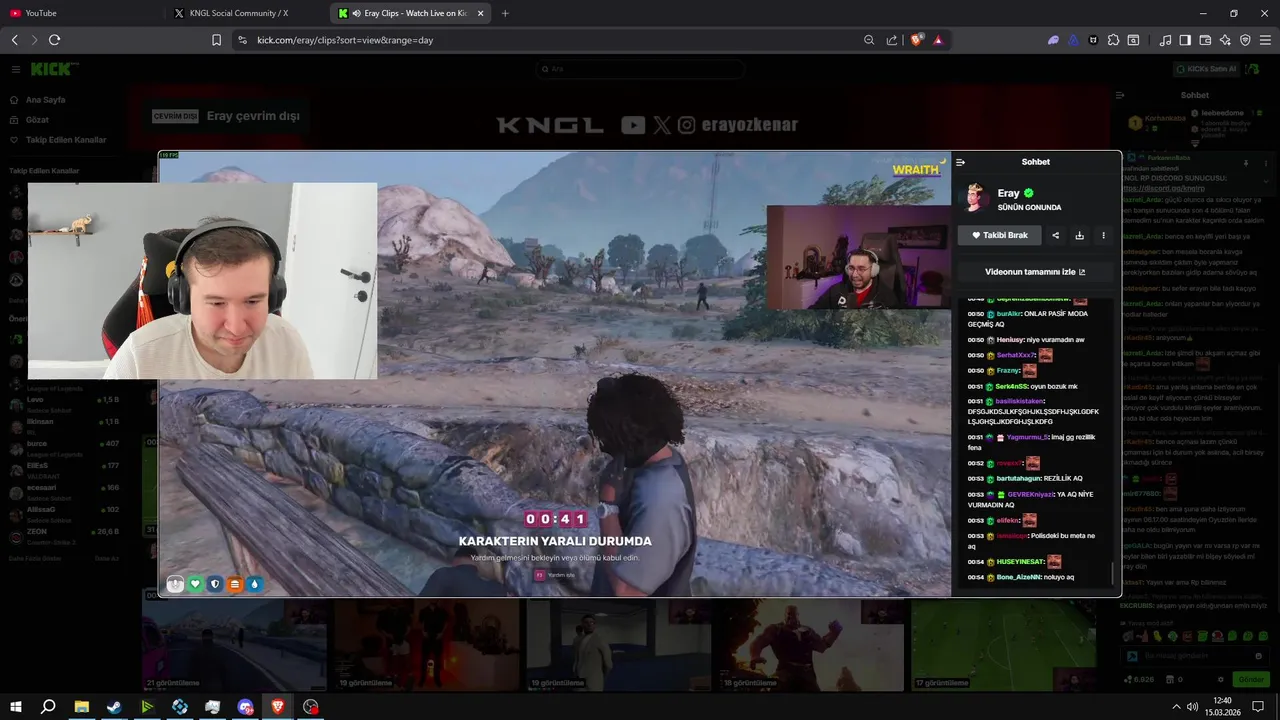Open Brave Rewards triangle icon
Image resolution: width=1280 pixels, height=720 pixels.
tap(938, 40)
